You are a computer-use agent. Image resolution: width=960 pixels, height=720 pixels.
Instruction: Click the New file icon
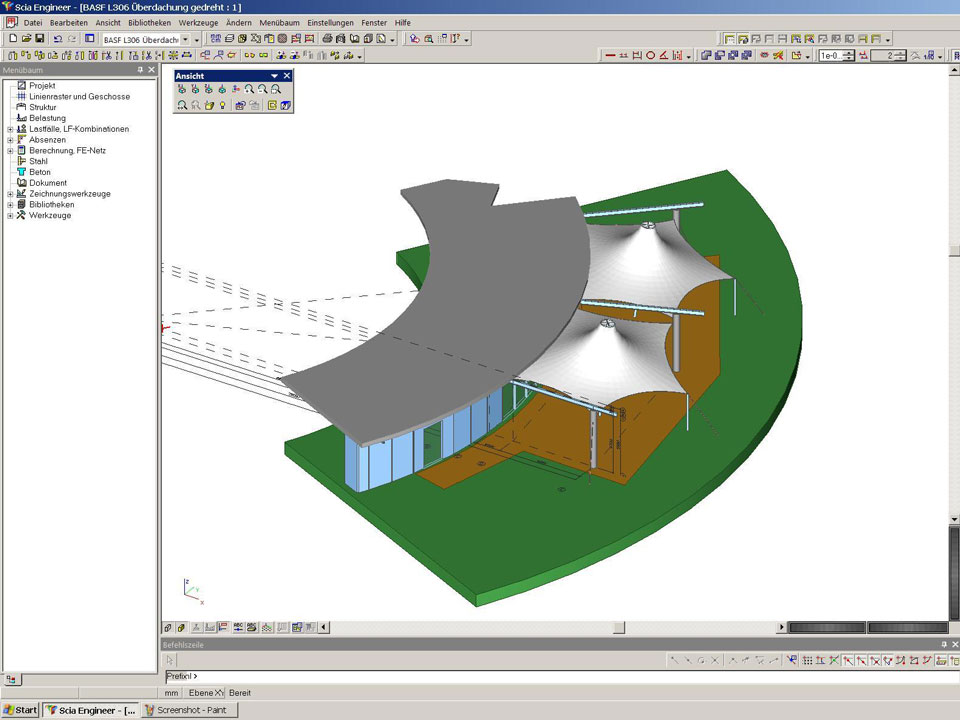[x=11, y=39]
